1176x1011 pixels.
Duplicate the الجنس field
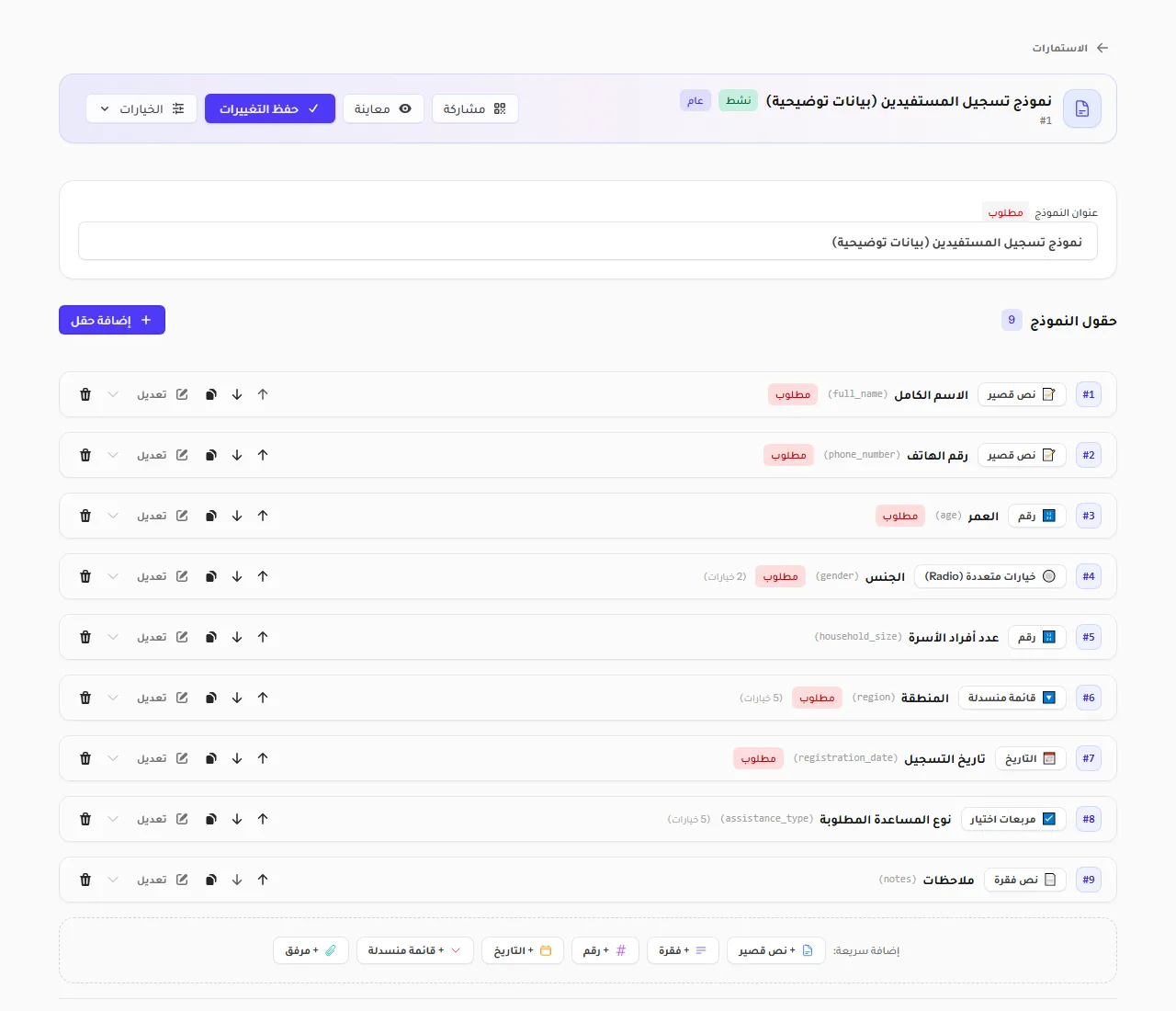[x=211, y=576]
